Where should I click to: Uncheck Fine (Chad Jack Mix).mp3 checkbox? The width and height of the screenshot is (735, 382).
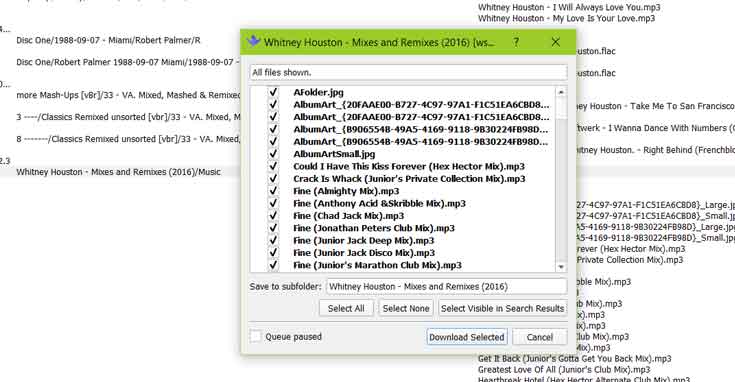tap(273, 216)
